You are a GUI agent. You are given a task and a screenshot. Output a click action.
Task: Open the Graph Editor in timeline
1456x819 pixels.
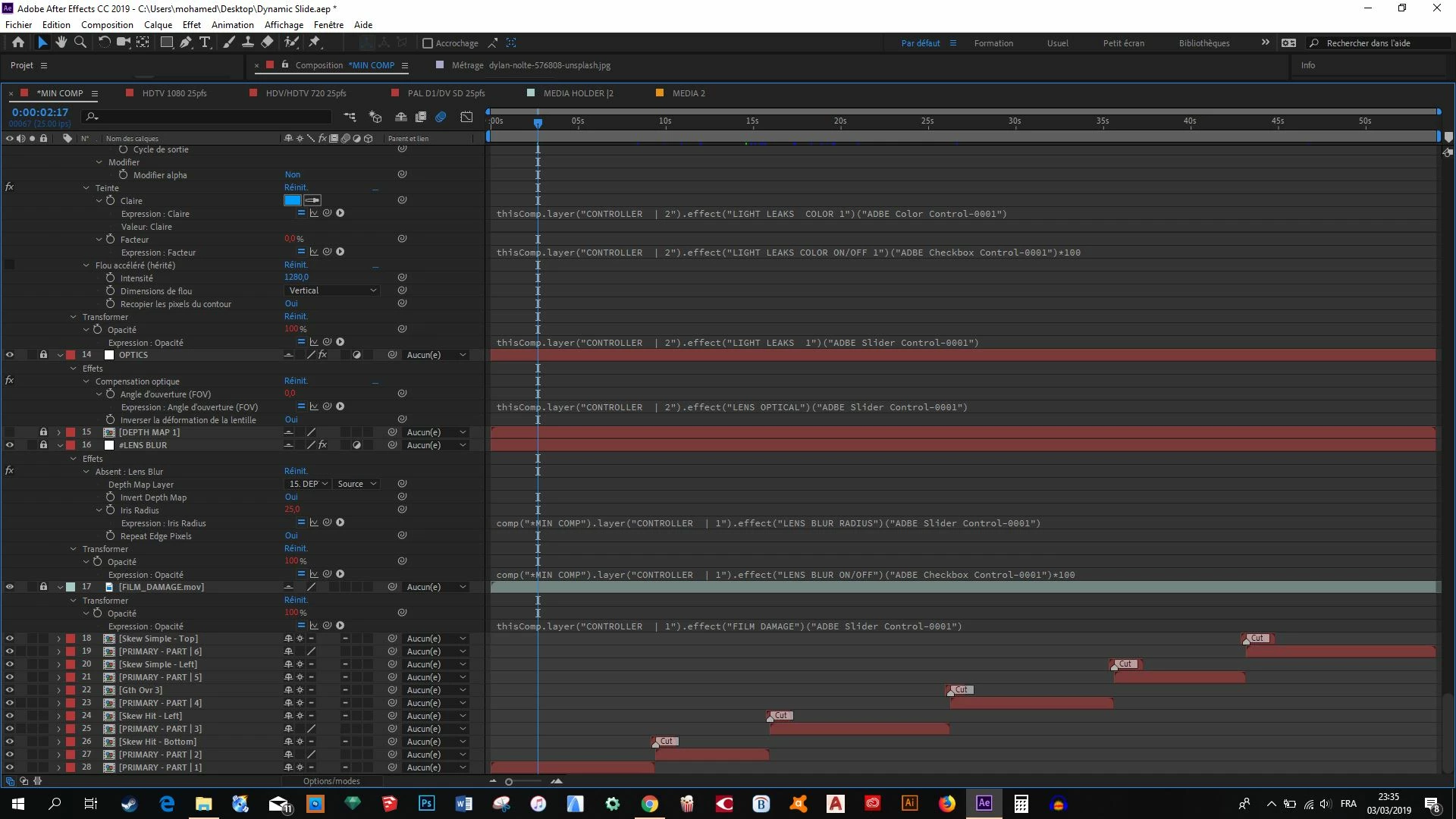click(466, 117)
